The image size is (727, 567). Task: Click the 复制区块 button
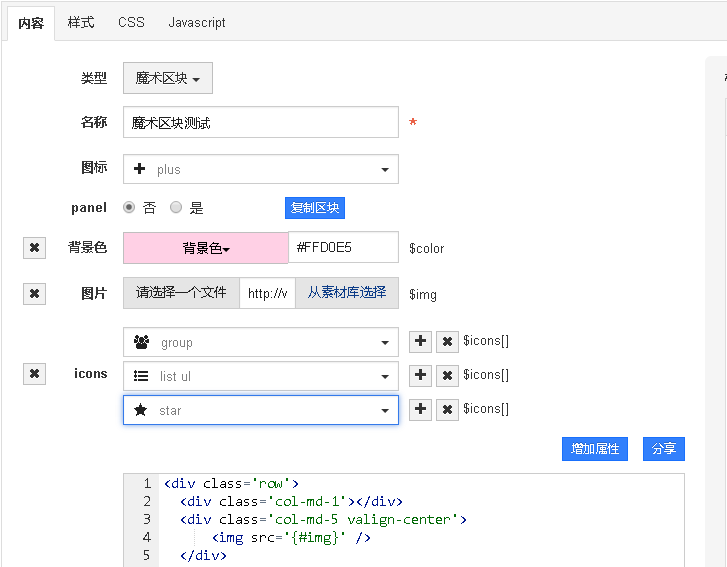point(315,208)
